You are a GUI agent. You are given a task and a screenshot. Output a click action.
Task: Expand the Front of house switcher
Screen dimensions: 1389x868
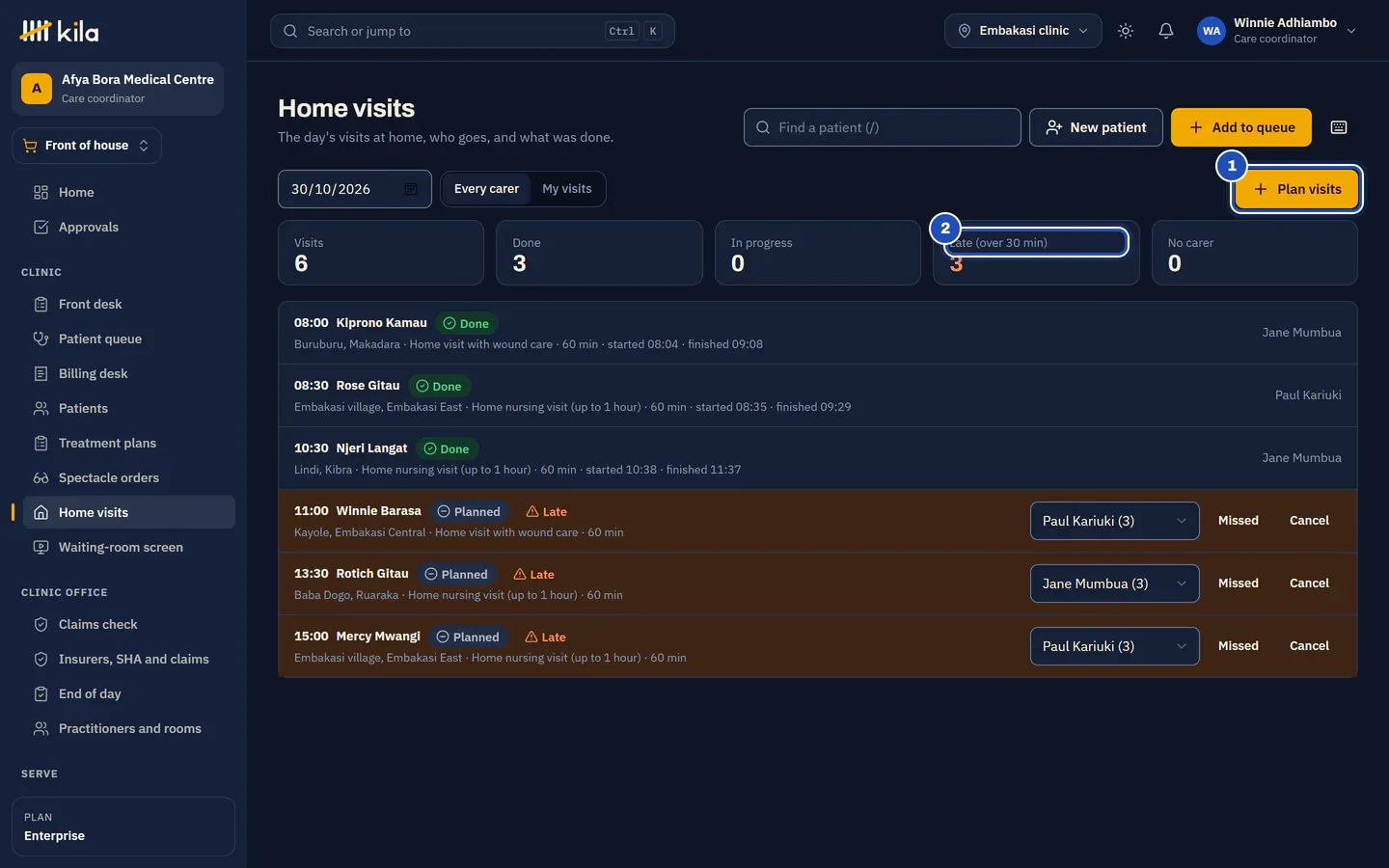click(x=87, y=146)
